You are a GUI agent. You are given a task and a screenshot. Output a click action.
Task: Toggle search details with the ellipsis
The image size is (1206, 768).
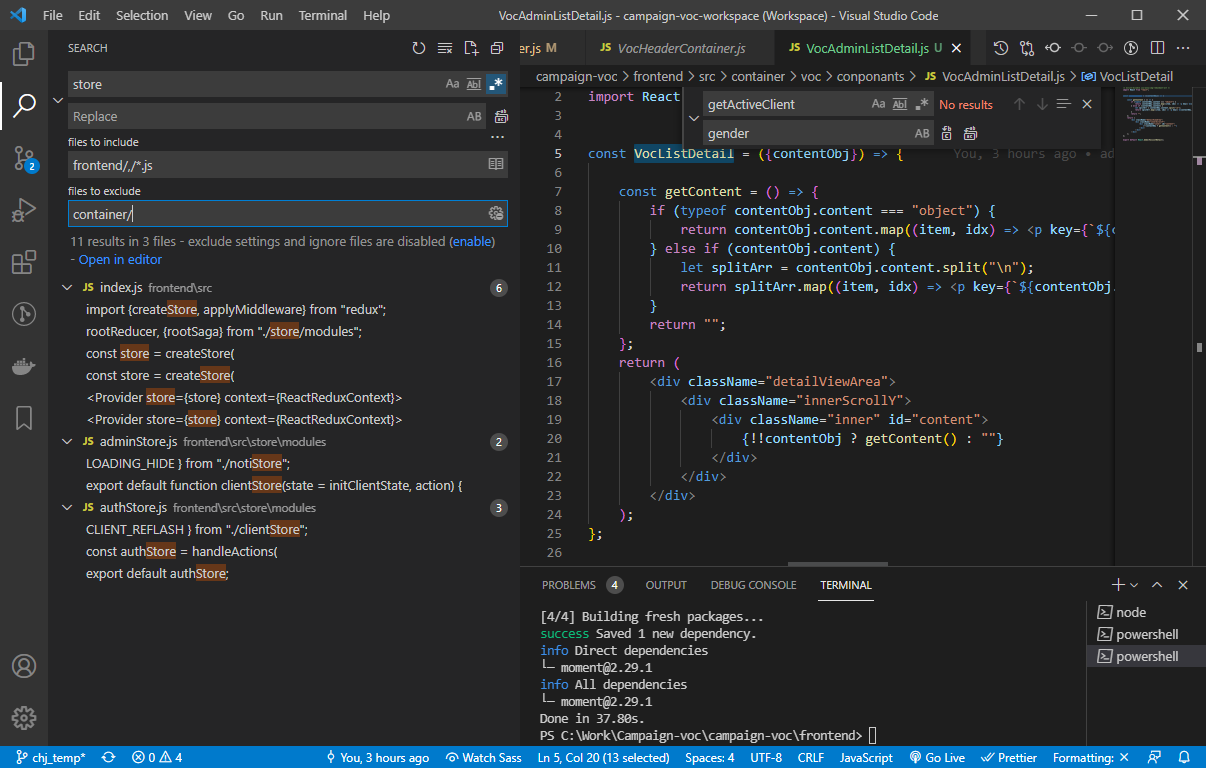(497, 137)
